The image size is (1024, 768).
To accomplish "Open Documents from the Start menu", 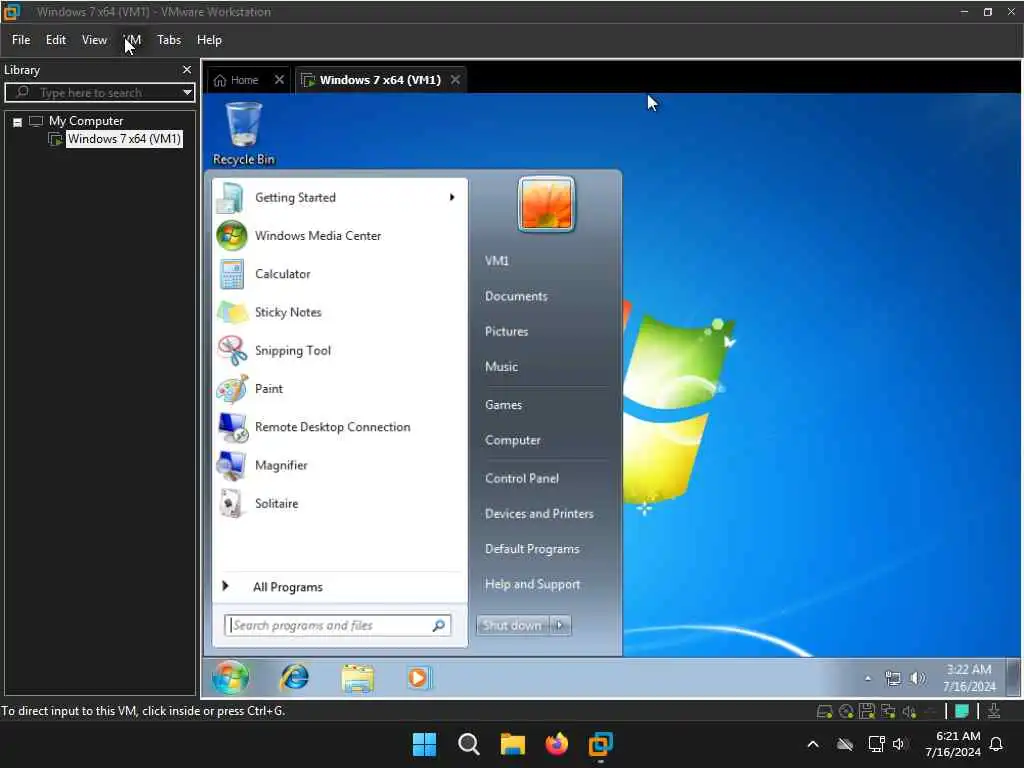I will pyautogui.click(x=516, y=296).
